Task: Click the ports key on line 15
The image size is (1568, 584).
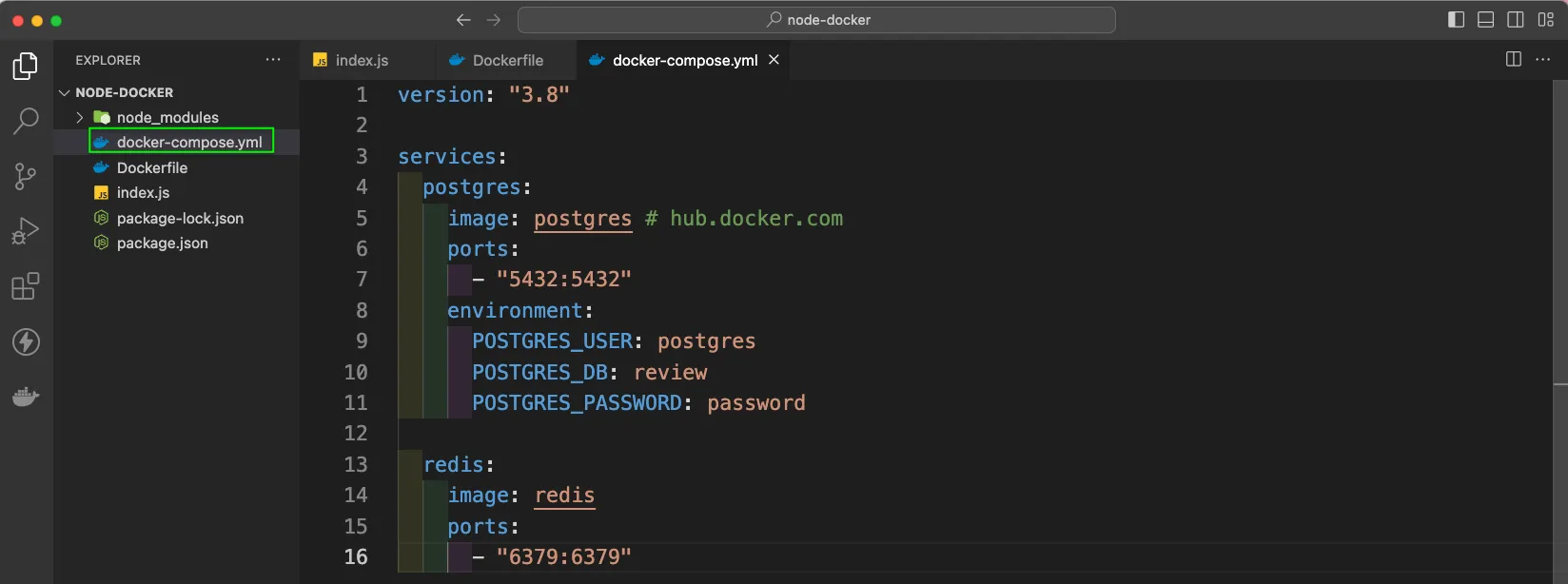Action: (x=478, y=527)
